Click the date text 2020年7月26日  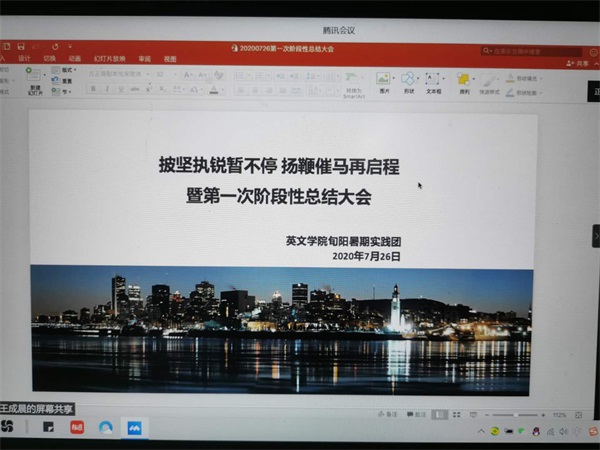[x=366, y=256]
